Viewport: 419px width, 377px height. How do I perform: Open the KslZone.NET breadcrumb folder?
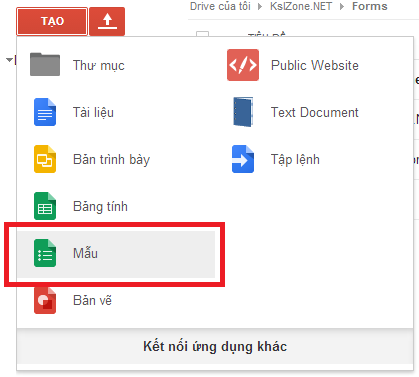(x=301, y=6)
